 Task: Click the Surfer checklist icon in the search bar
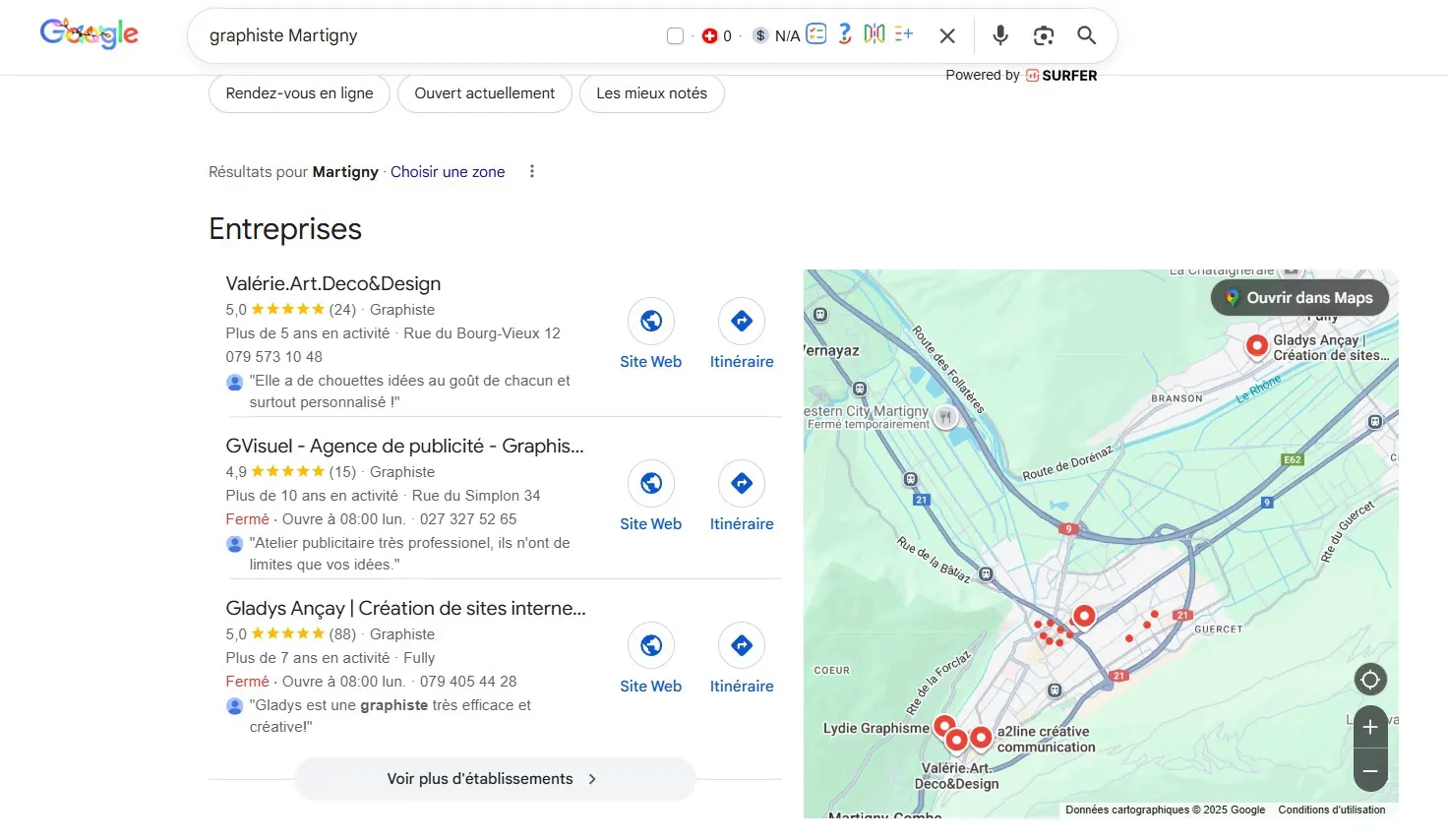tap(816, 34)
